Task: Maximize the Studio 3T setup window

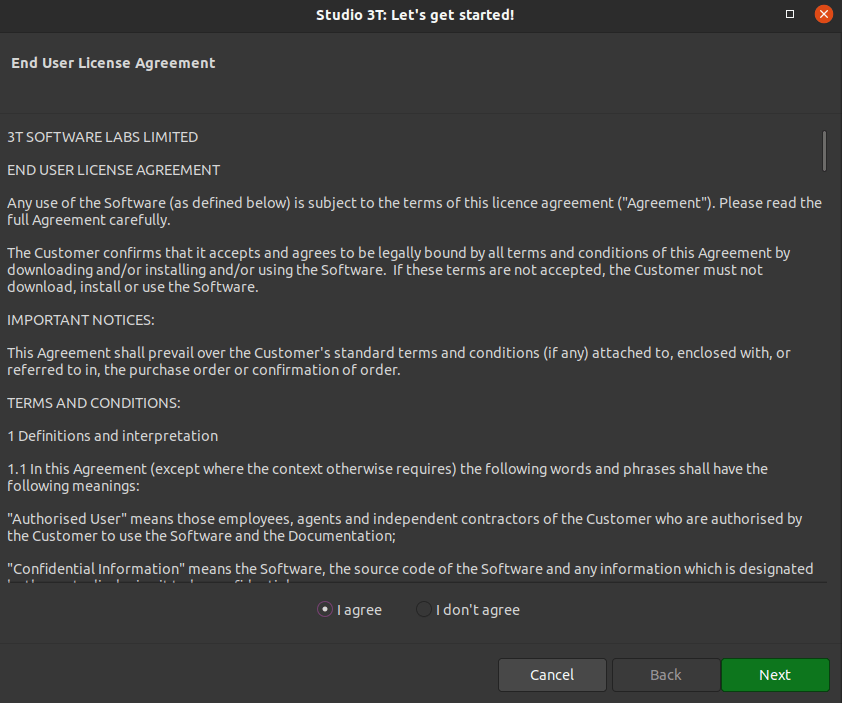Action: pyautogui.click(x=790, y=14)
